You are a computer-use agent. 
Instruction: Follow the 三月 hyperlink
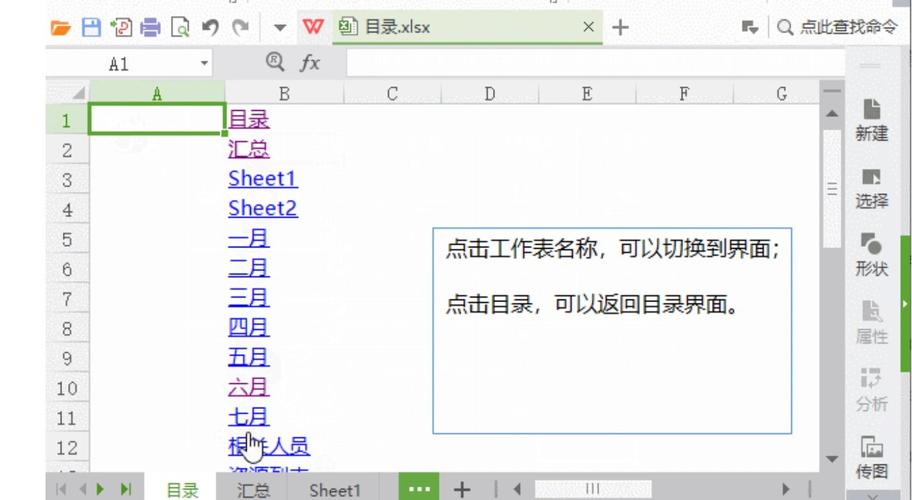(x=249, y=298)
